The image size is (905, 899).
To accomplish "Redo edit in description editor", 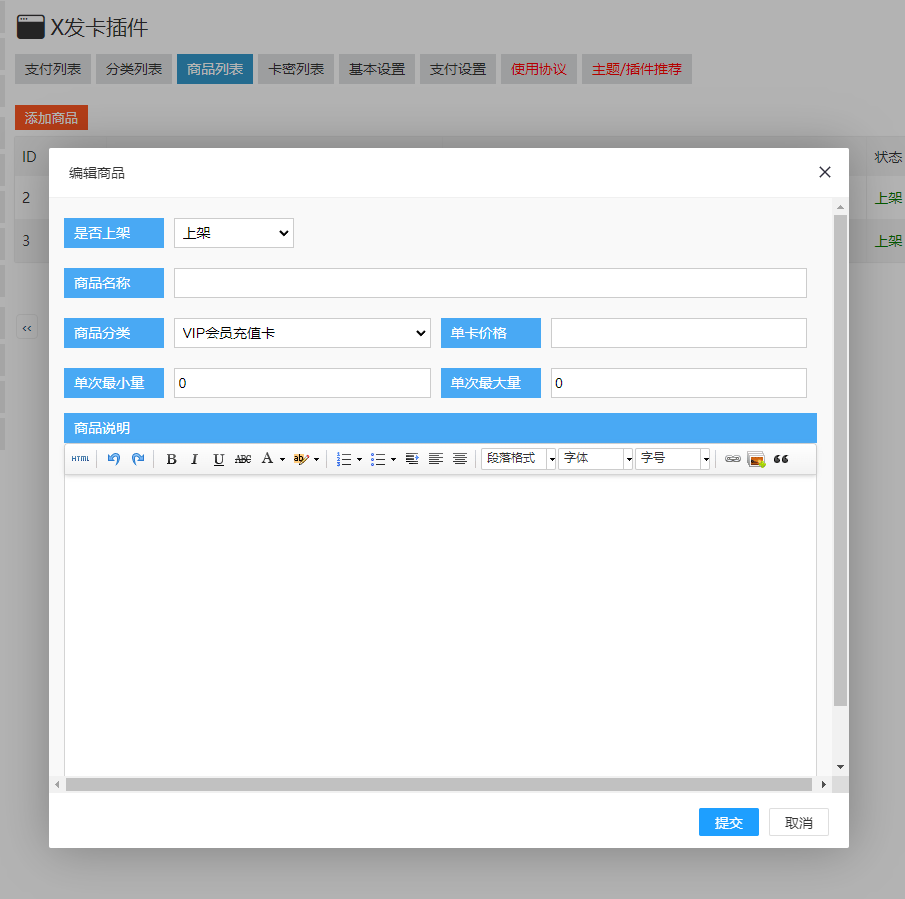I will click(x=138, y=459).
